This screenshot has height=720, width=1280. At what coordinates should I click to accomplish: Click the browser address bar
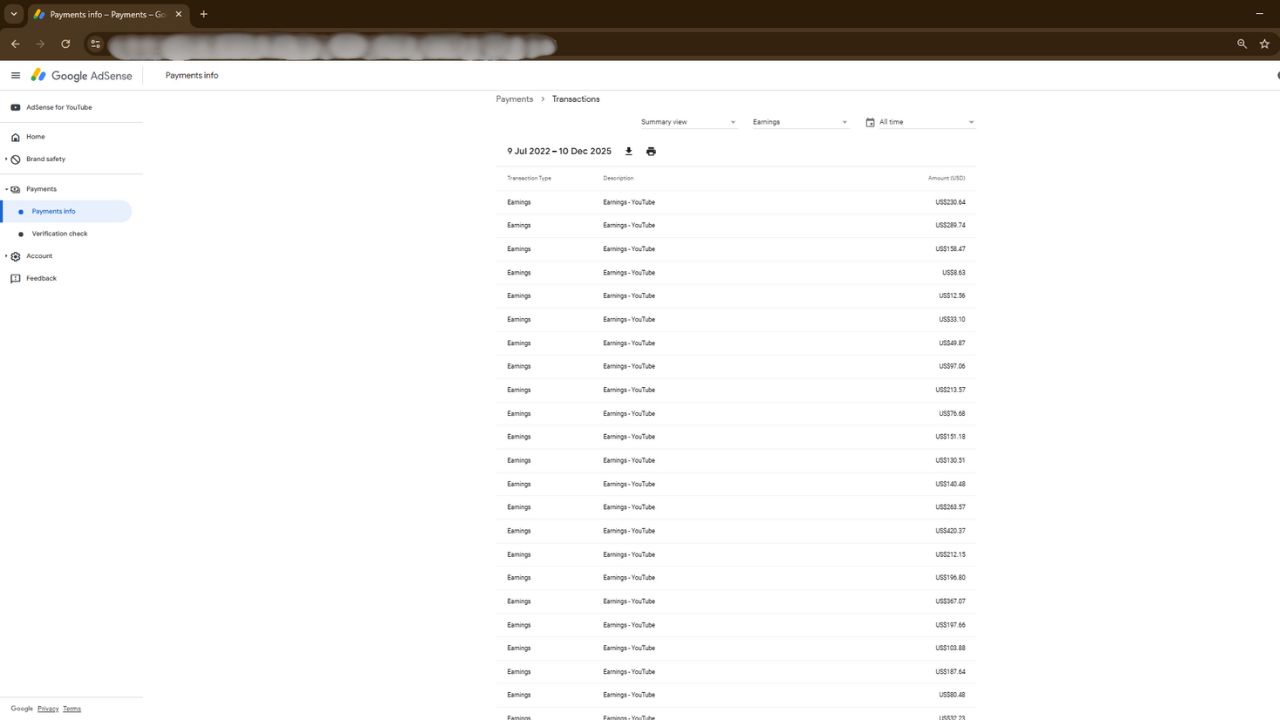tap(330, 46)
